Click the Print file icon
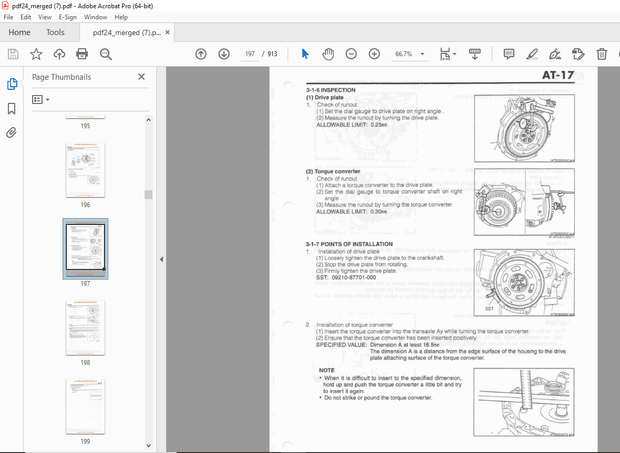 83,54
